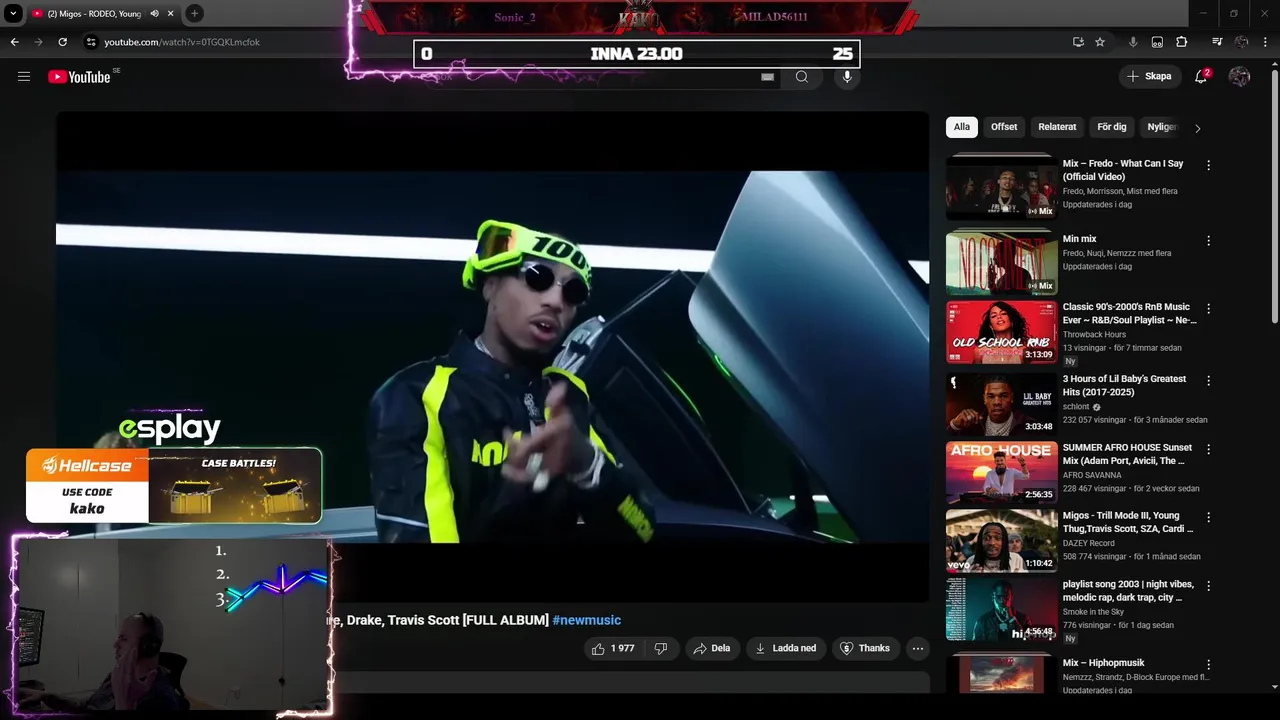Click the page vertical scrollbar

(x=1274, y=195)
